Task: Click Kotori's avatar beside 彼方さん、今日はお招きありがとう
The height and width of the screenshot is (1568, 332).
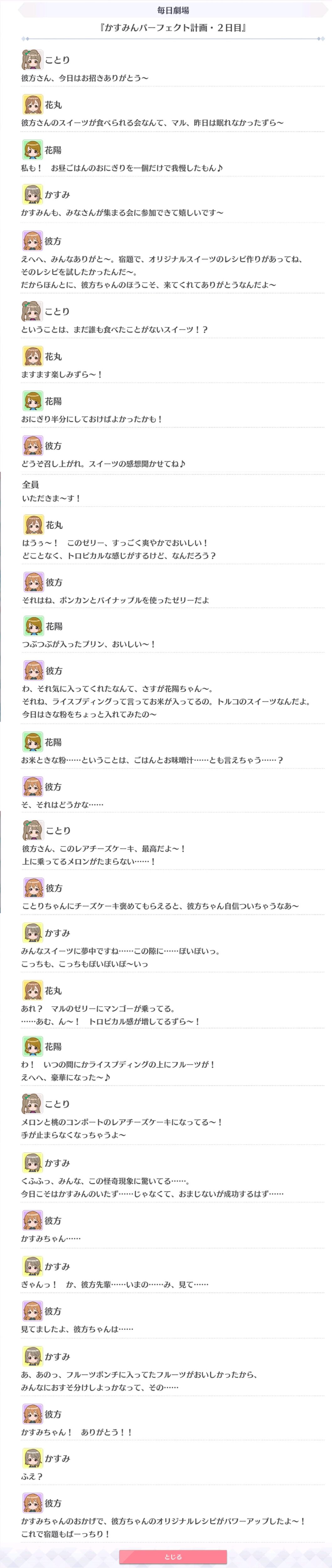Action: [x=32, y=60]
